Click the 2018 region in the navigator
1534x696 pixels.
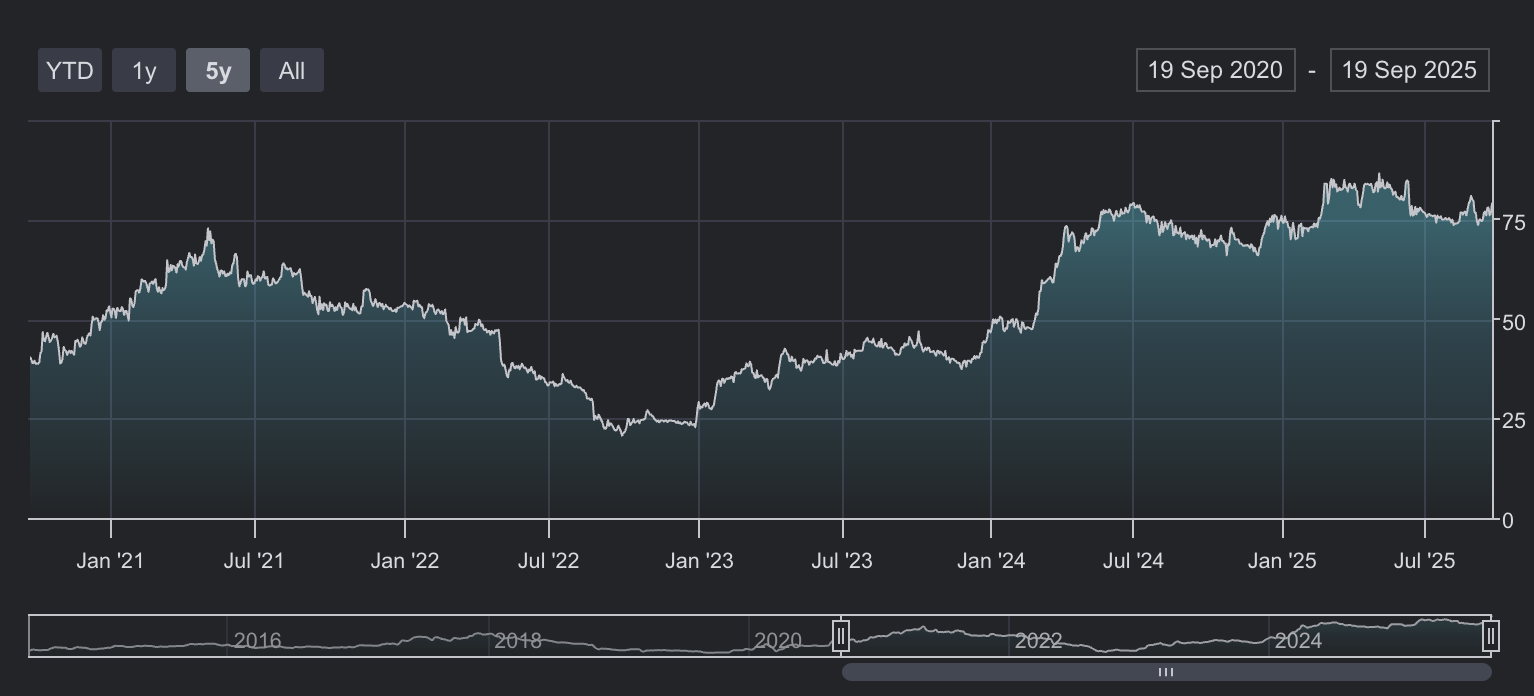[x=518, y=640]
